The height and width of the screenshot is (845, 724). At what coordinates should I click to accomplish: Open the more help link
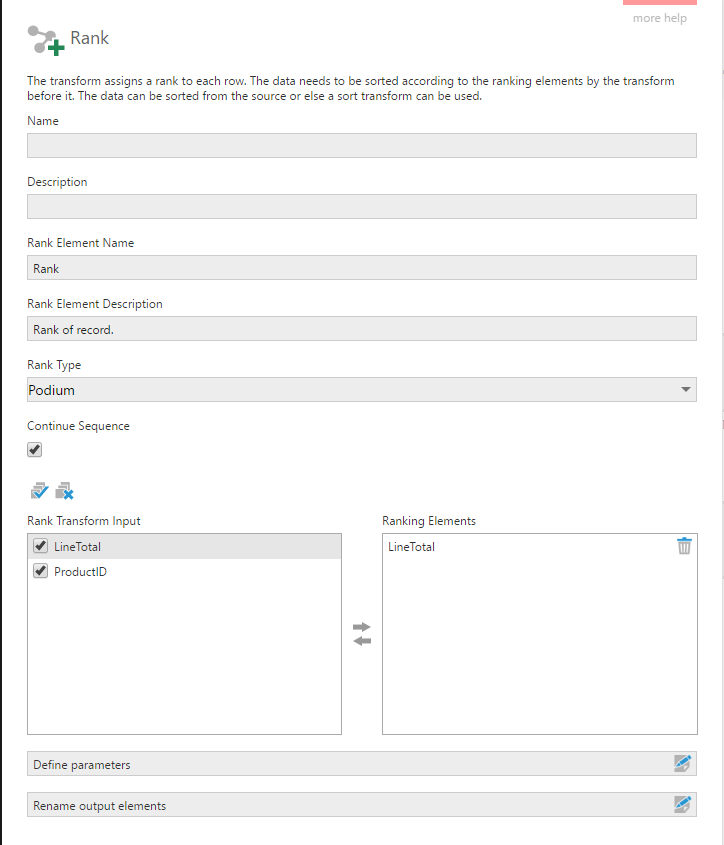pyautogui.click(x=659, y=18)
